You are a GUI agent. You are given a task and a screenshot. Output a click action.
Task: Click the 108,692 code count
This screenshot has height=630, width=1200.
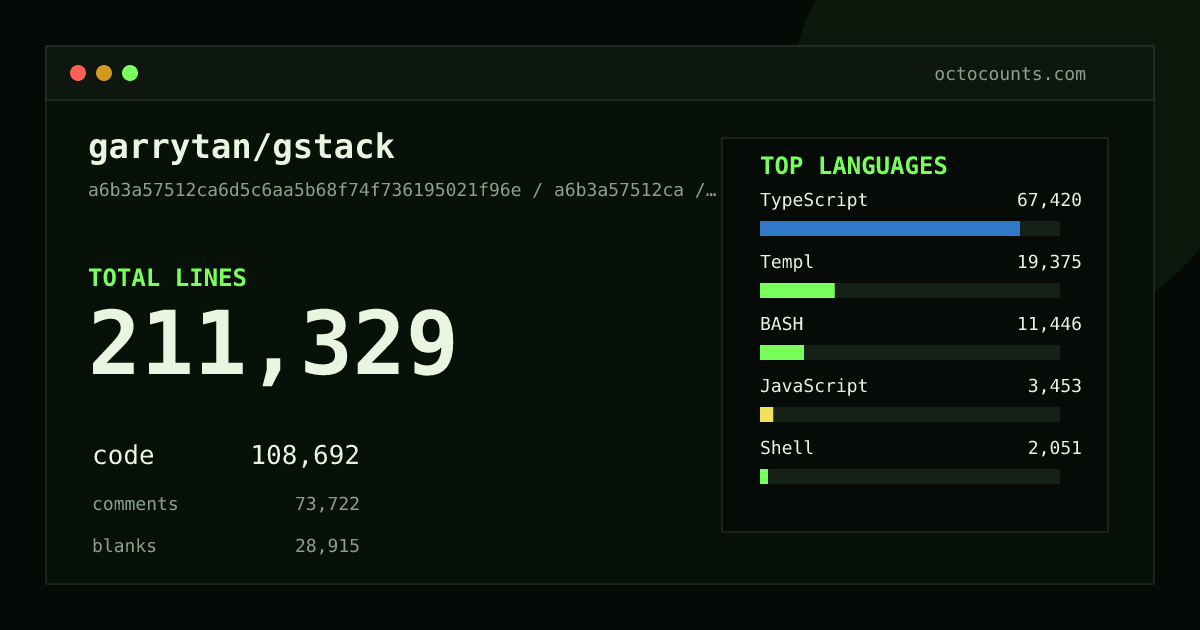305,456
